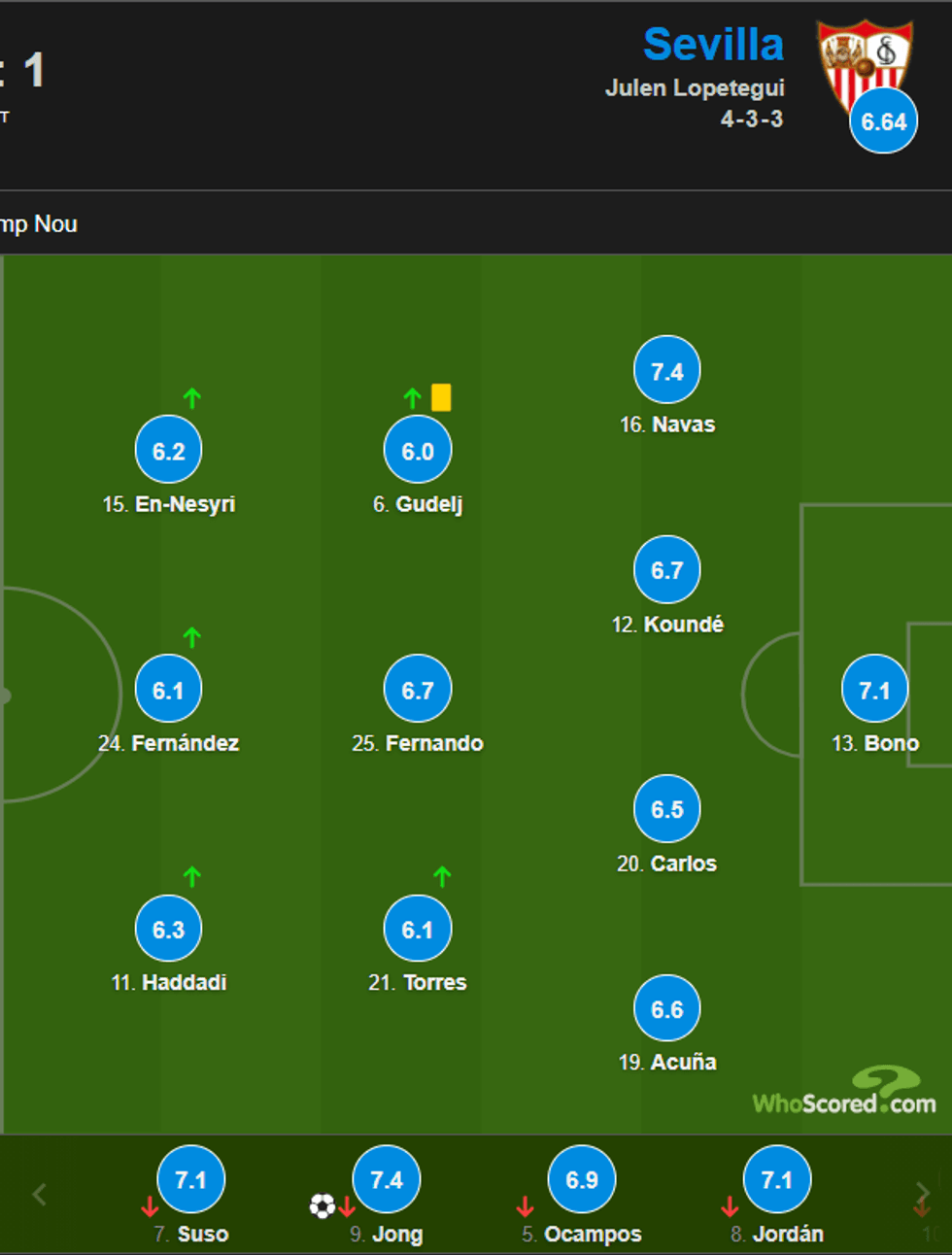Image resolution: width=952 pixels, height=1255 pixels.
Task: Open the Sevilla team page link
Action: (x=713, y=45)
